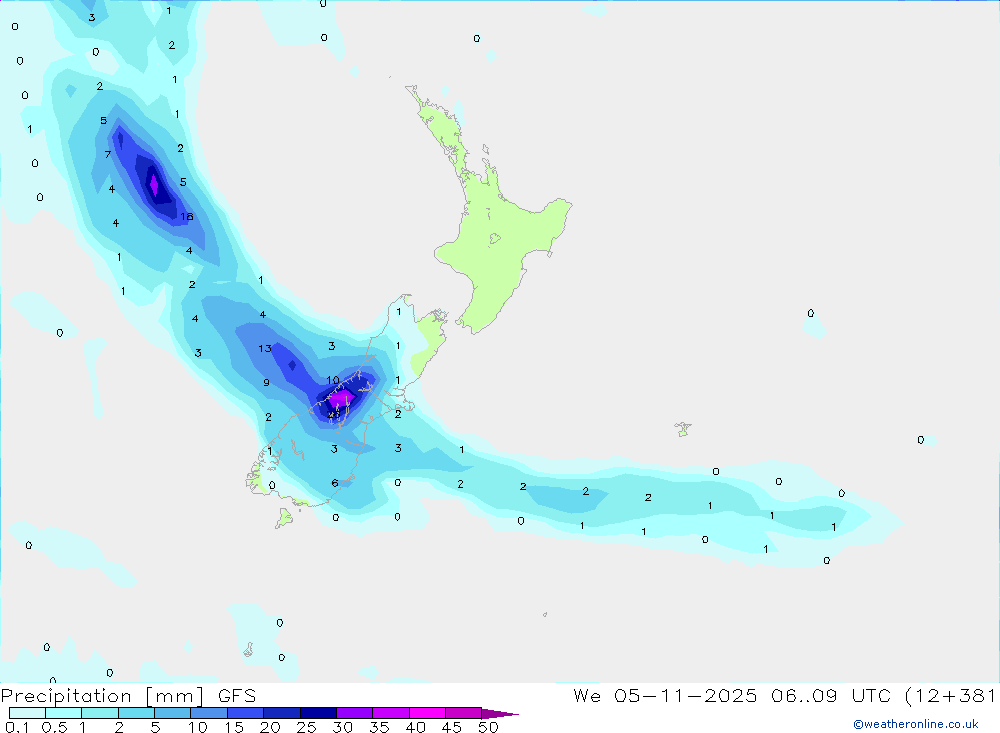This screenshot has width=1000, height=733.
Task: Open the weatheronline.co.uk copyright link
Action: point(916,724)
